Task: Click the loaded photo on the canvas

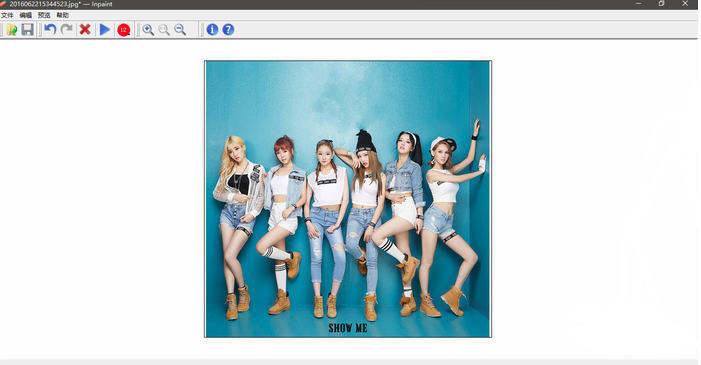Action: [348, 199]
